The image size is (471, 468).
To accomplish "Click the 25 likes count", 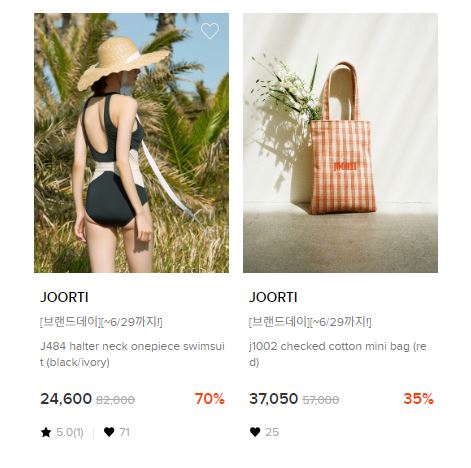I will point(272,432).
